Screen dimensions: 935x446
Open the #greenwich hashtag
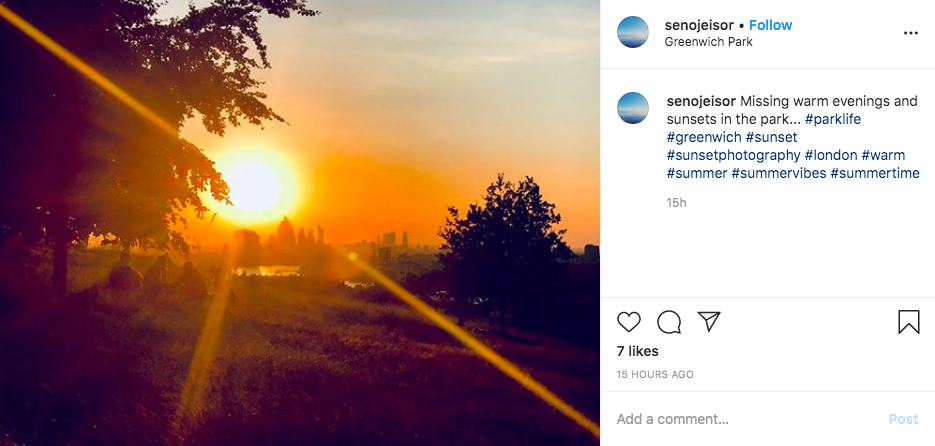[704, 137]
